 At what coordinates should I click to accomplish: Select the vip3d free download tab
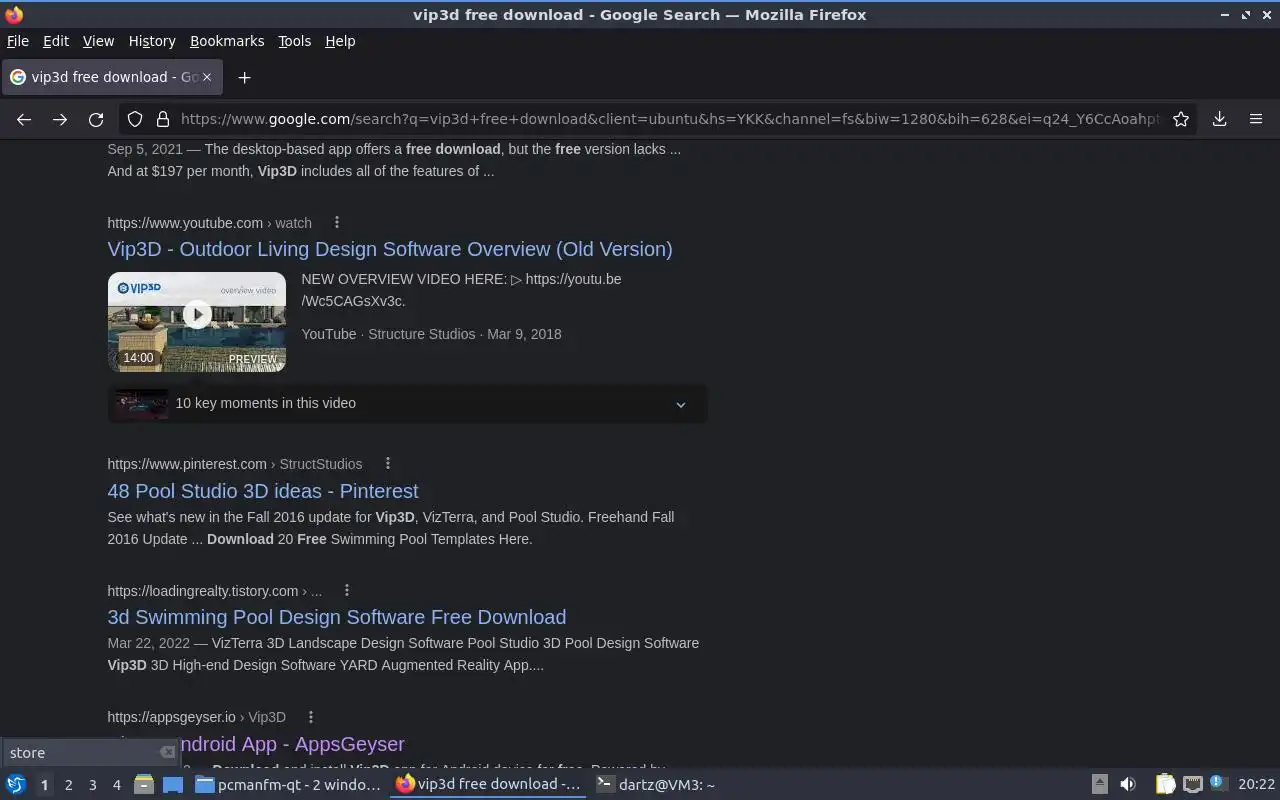pos(112,77)
